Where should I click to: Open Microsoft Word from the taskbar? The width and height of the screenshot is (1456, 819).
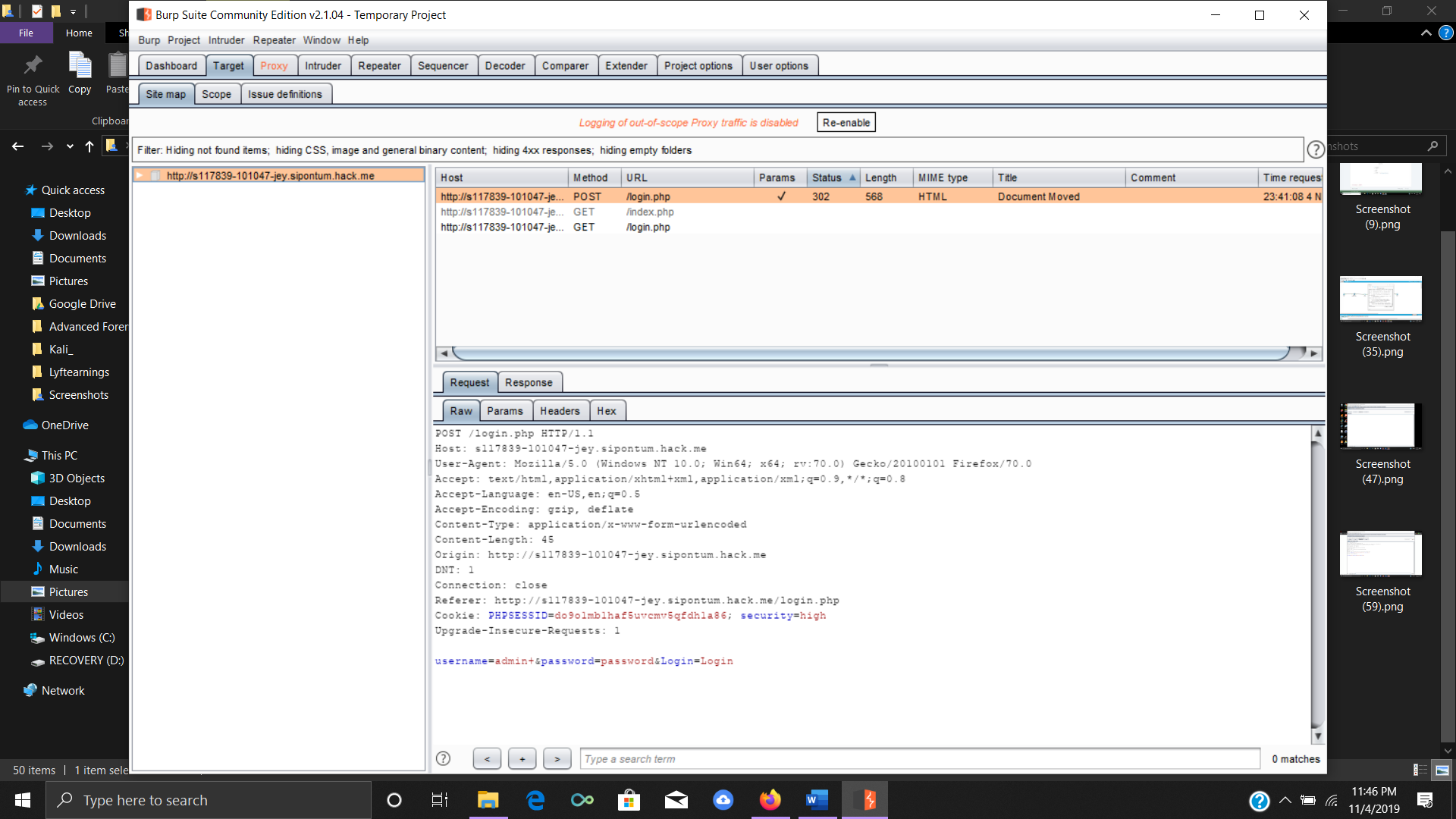[817, 800]
